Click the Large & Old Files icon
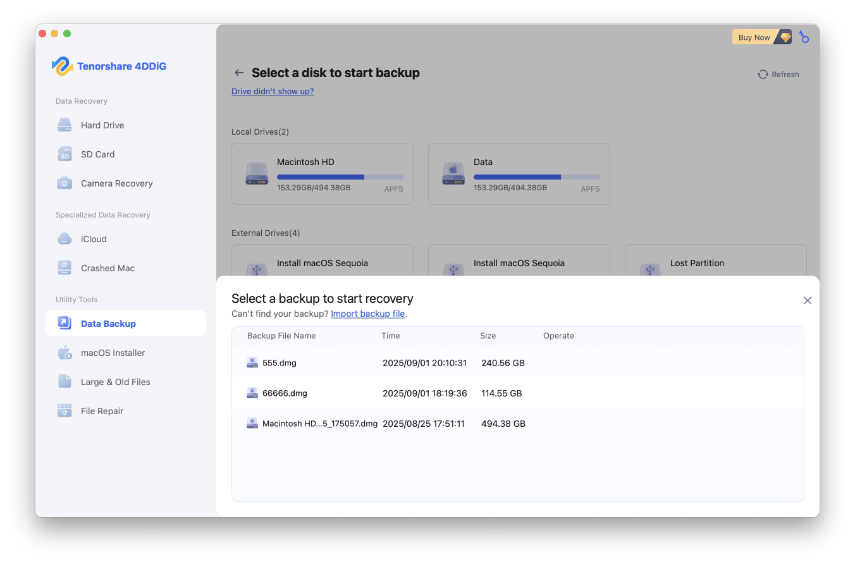 pos(64,381)
